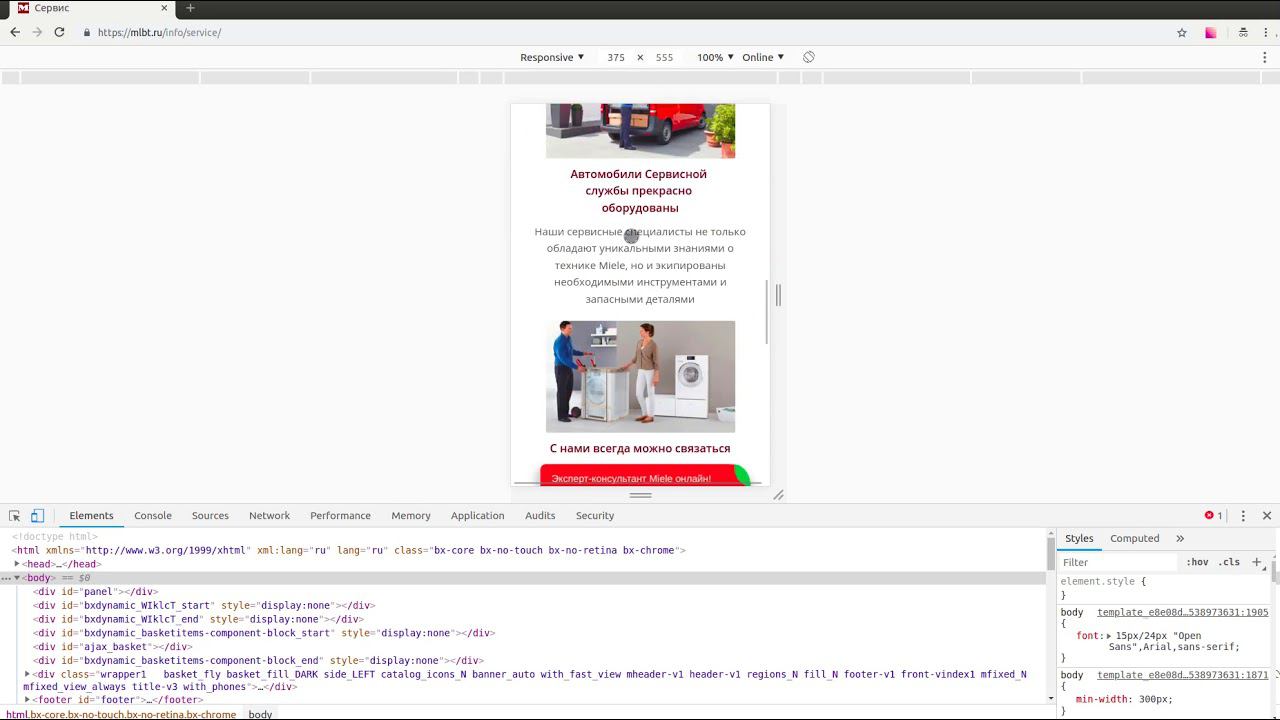
Task: Toggle the :hov element state panel
Action: tap(1197, 562)
